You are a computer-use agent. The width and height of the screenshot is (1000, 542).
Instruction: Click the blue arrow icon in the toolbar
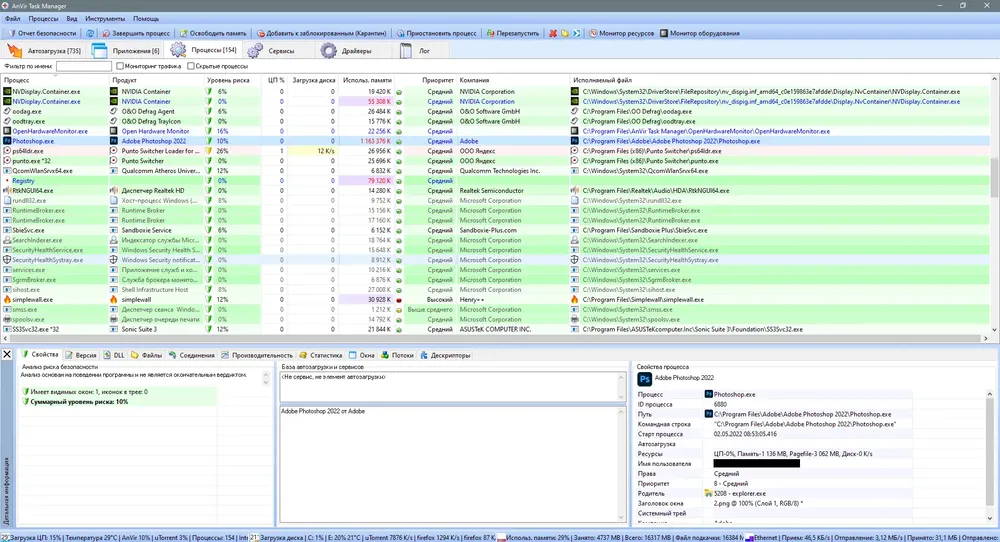pyautogui.click(x=576, y=33)
